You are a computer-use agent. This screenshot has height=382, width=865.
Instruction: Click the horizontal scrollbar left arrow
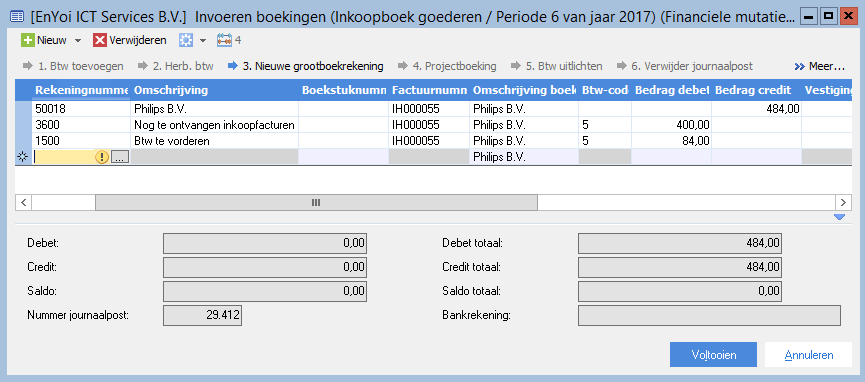click(23, 202)
